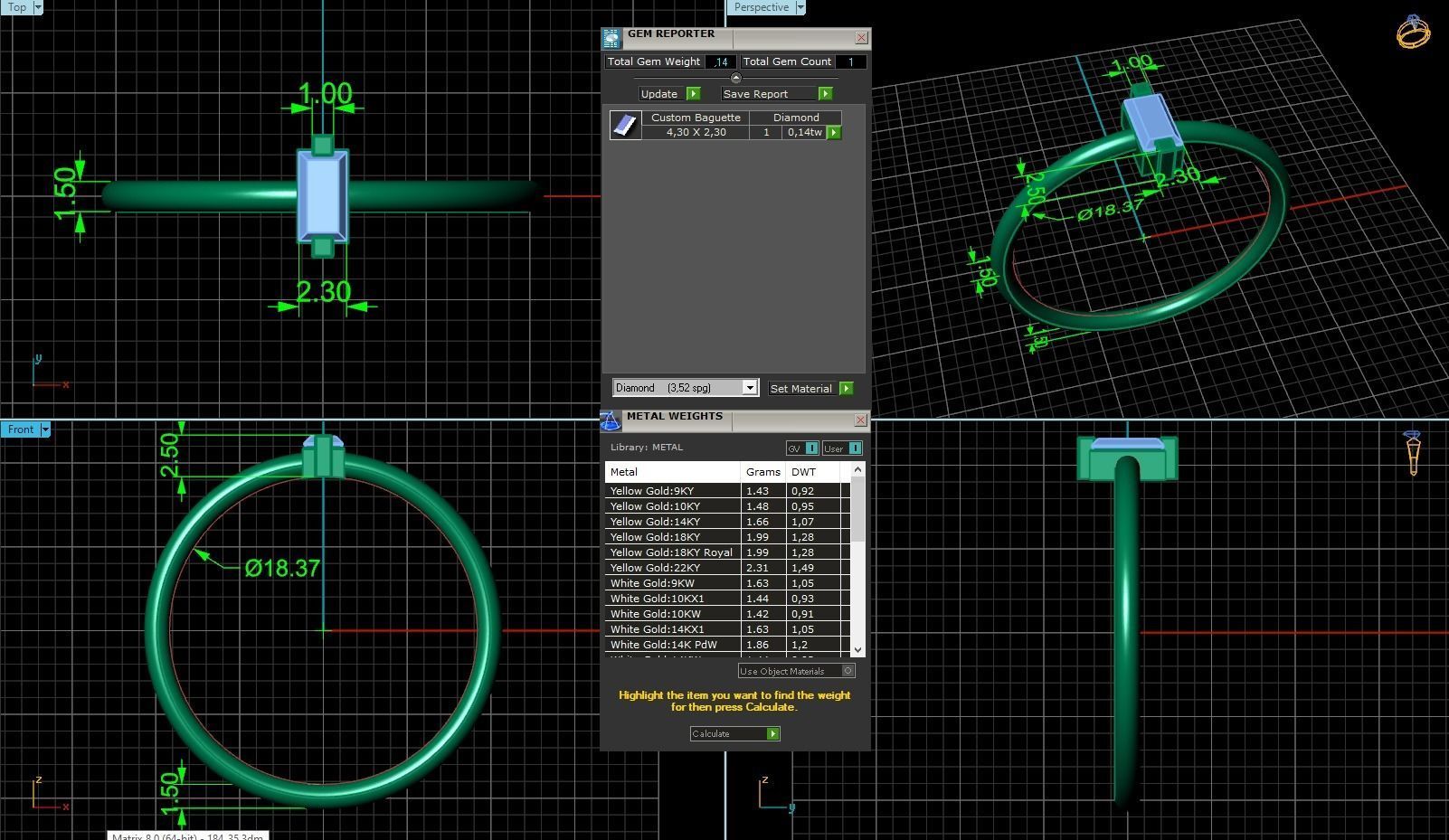Viewport: 1449px width, 840px height.
Task: Click the Perspective viewport label
Action: [761, 7]
